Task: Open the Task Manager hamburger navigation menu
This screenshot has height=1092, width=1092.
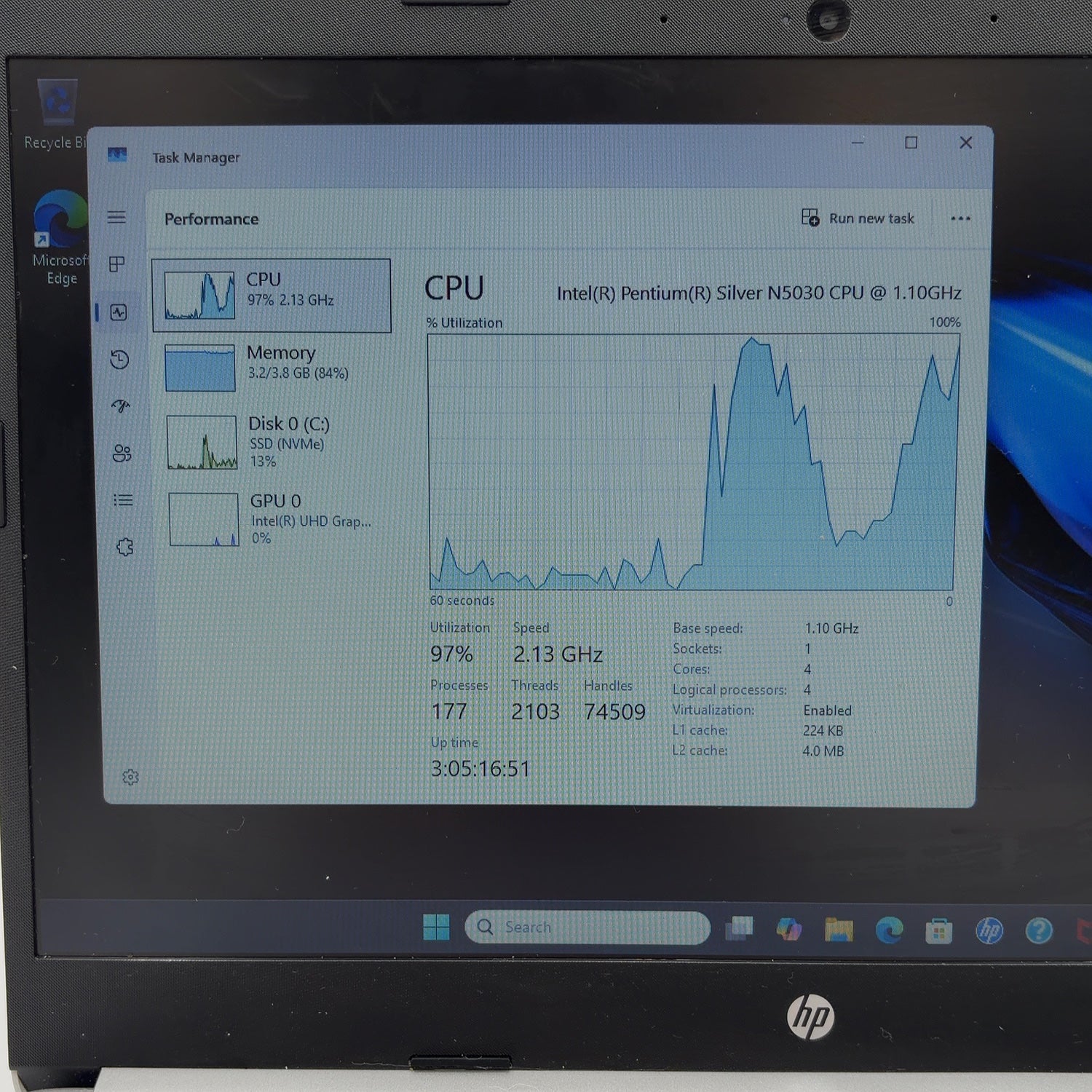Action: point(116,217)
